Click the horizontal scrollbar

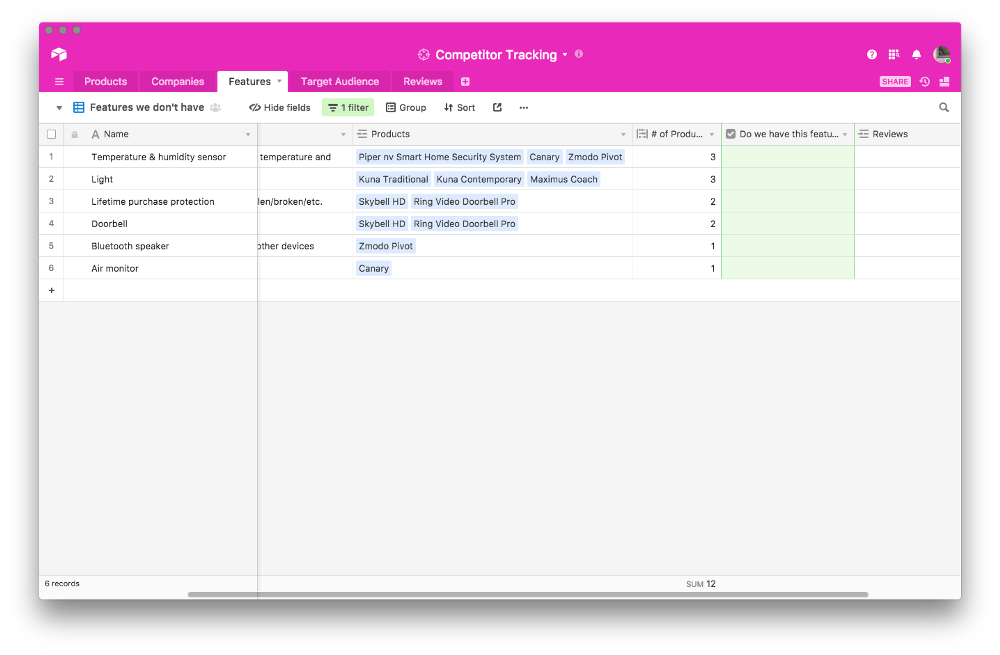coord(528,594)
